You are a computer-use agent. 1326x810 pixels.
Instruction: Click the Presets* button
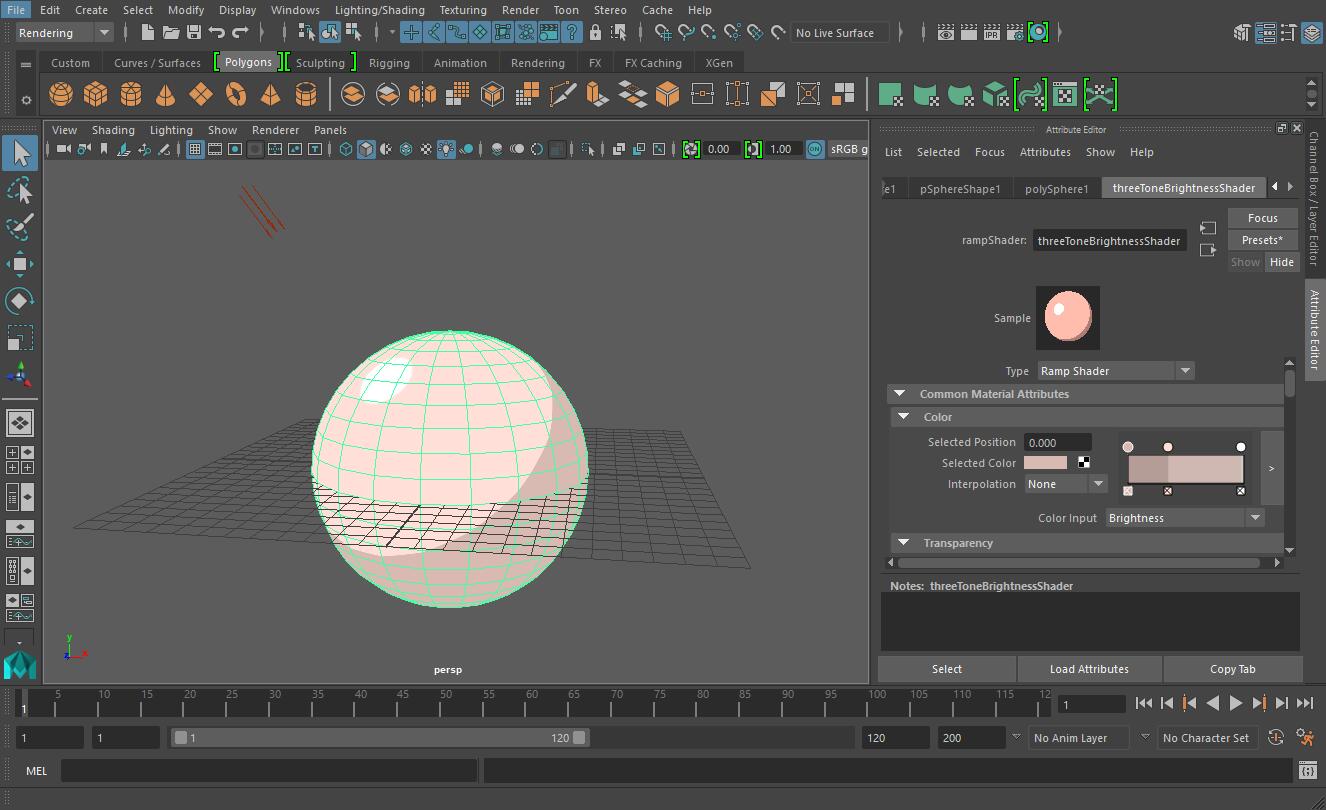[1263, 240]
